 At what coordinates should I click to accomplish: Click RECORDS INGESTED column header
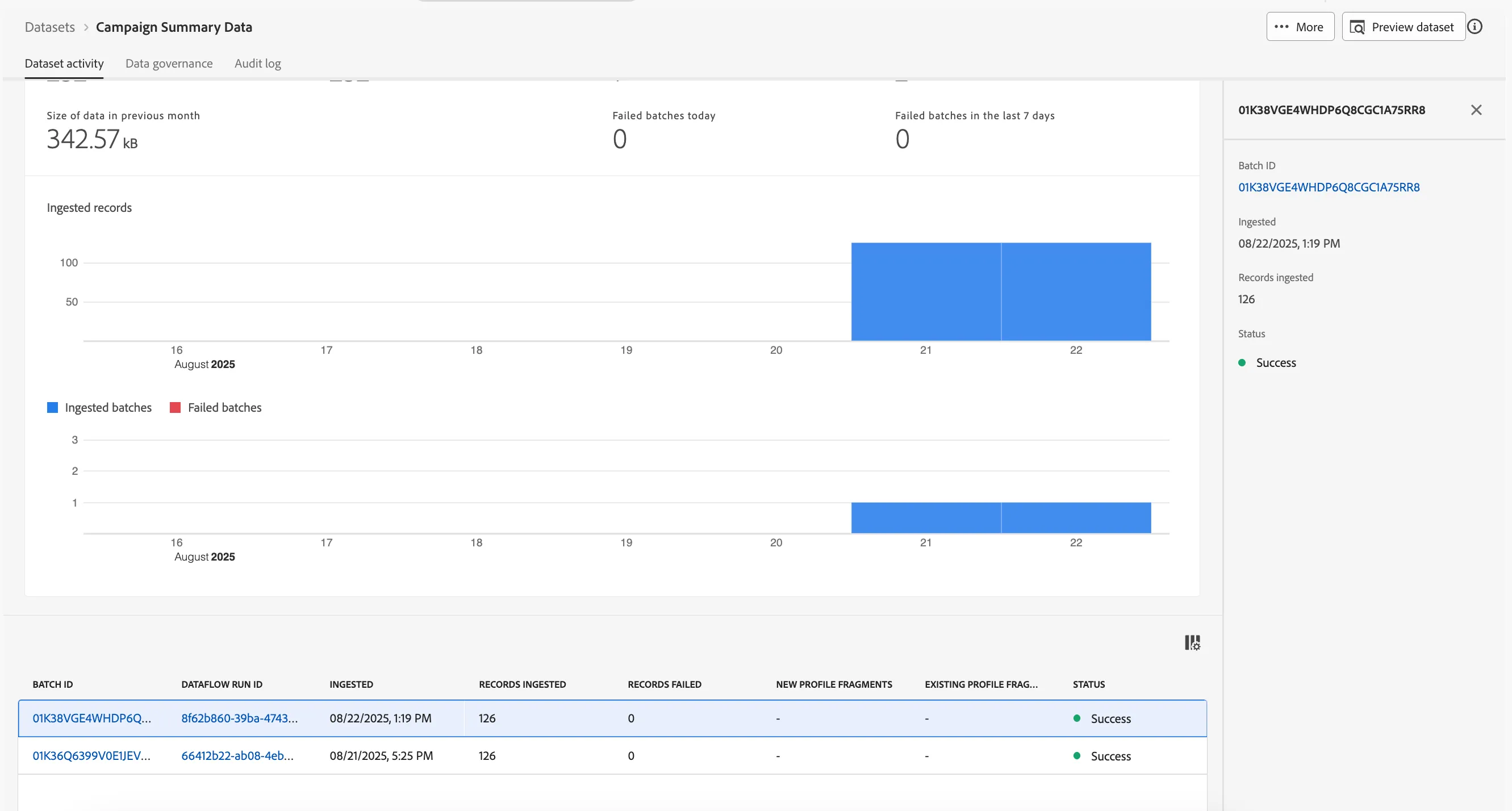click(523, 684)
